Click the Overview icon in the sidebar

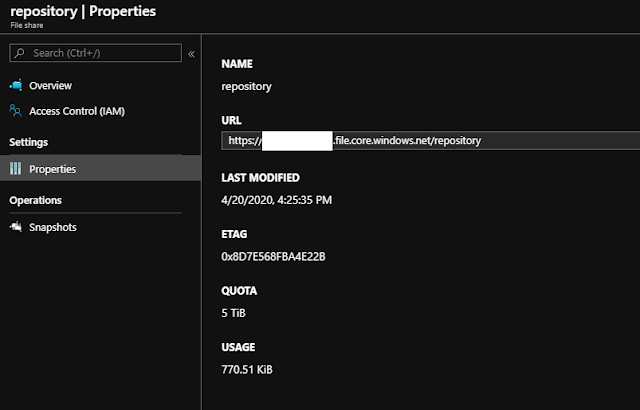point(15,86)
